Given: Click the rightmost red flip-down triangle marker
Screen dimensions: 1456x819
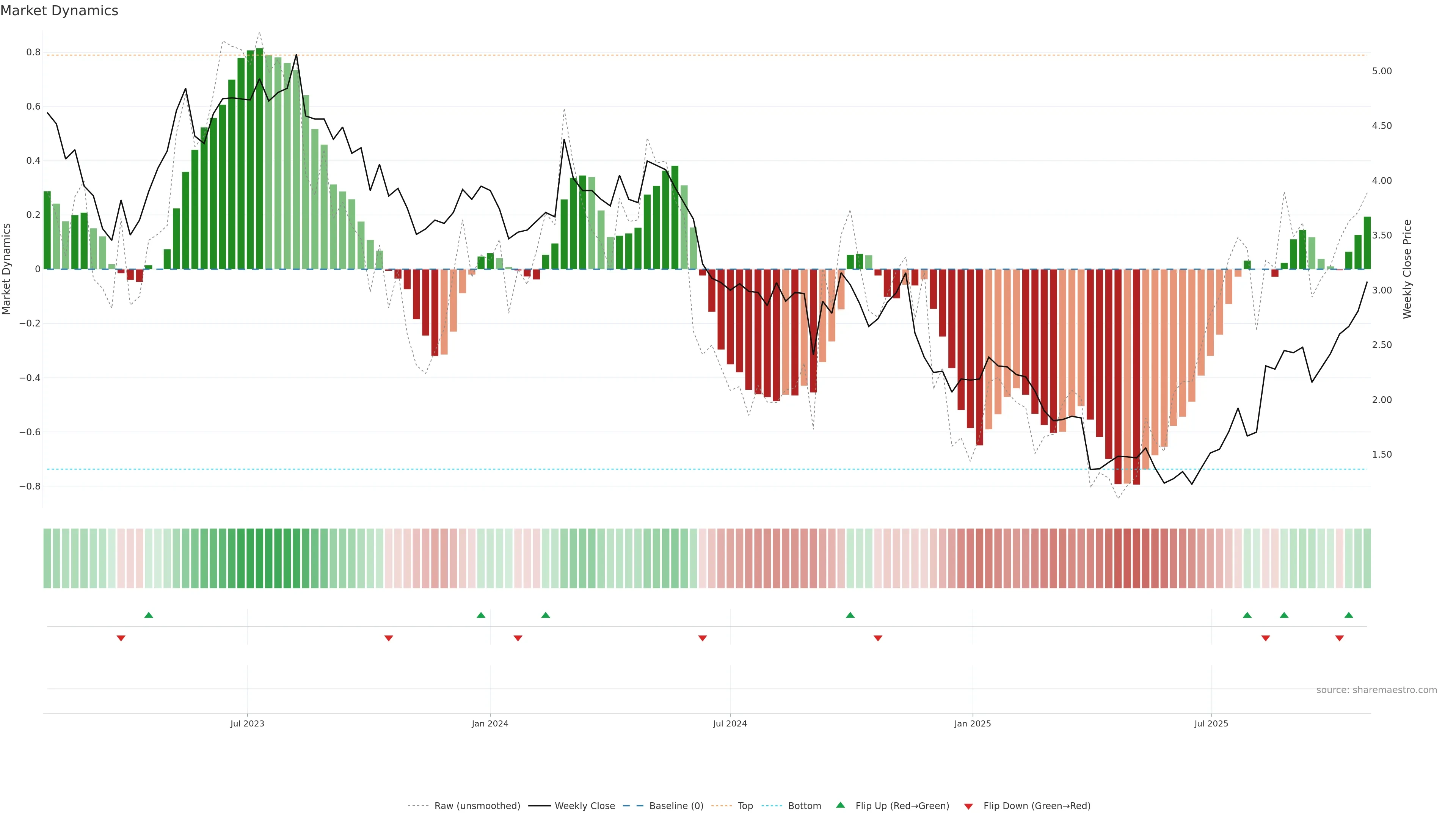Looking at the screenshot, I should coord(1340,638).
